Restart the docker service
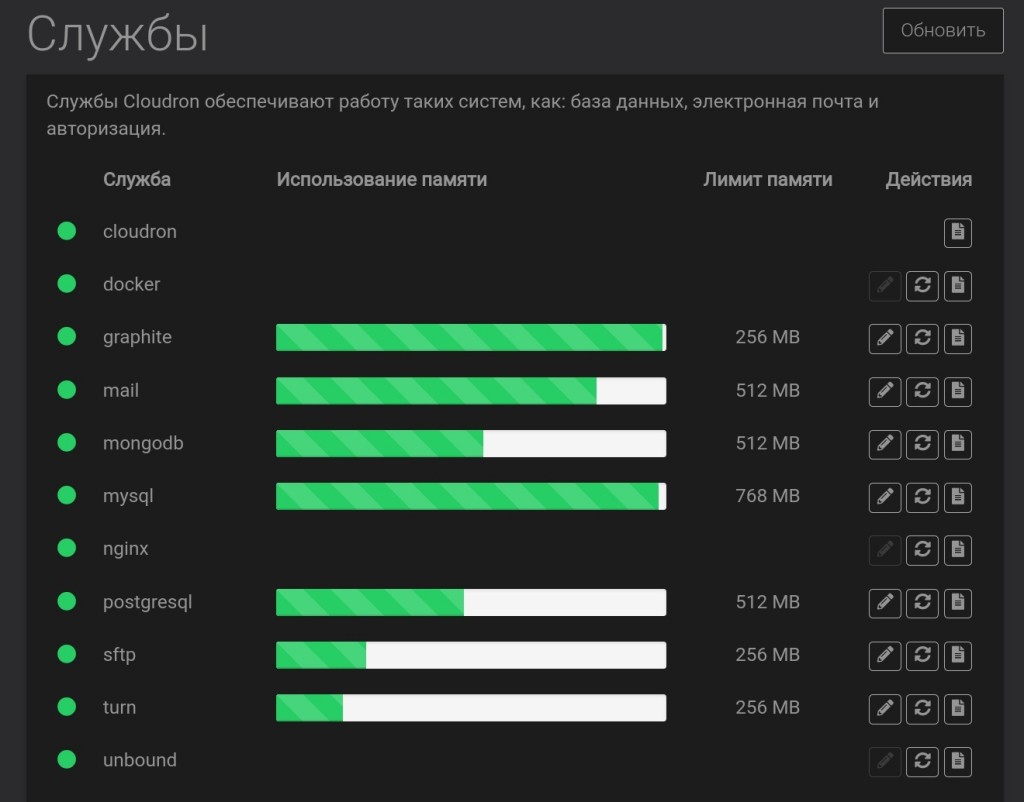Image resolution: width=1024 pixels, height=802 pixels. (x=921, y=286)
